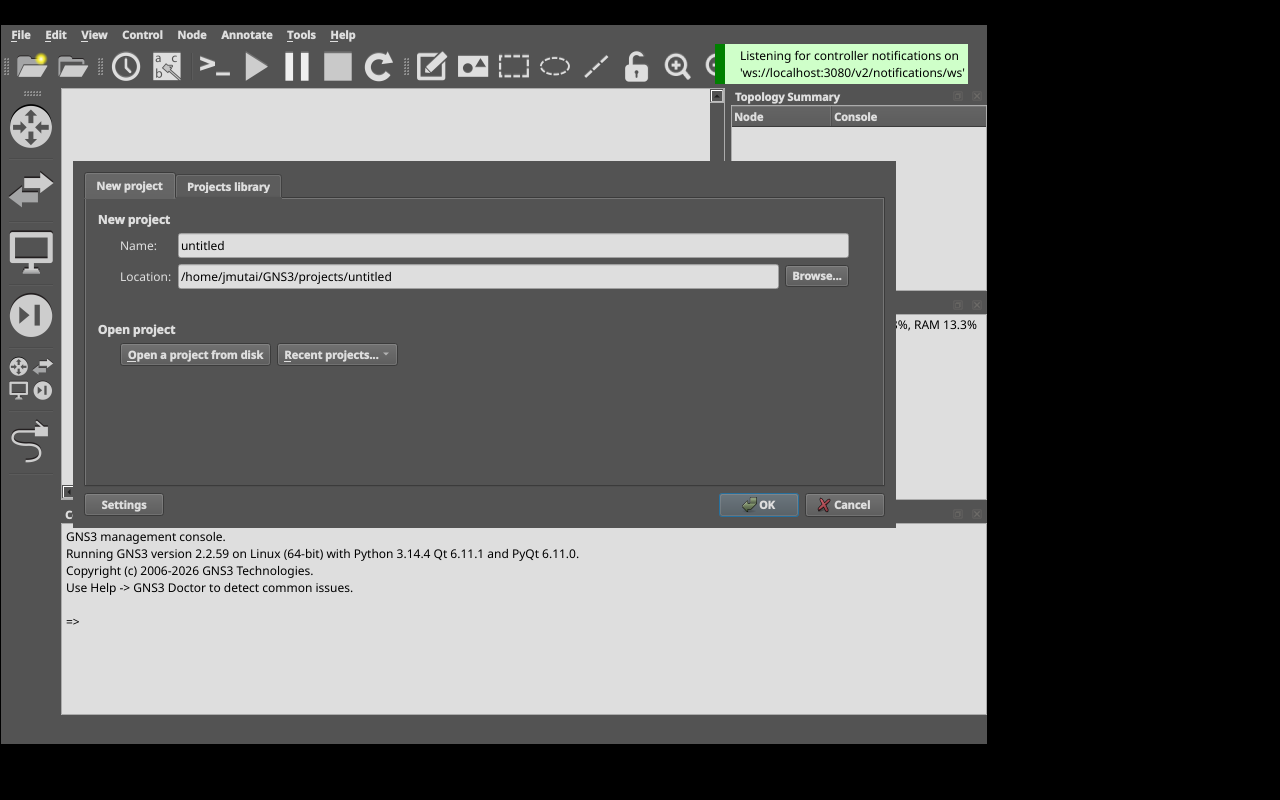Stop all nodes with stop icon
The height and width of the screenshot is (800, 1280).
338,67
